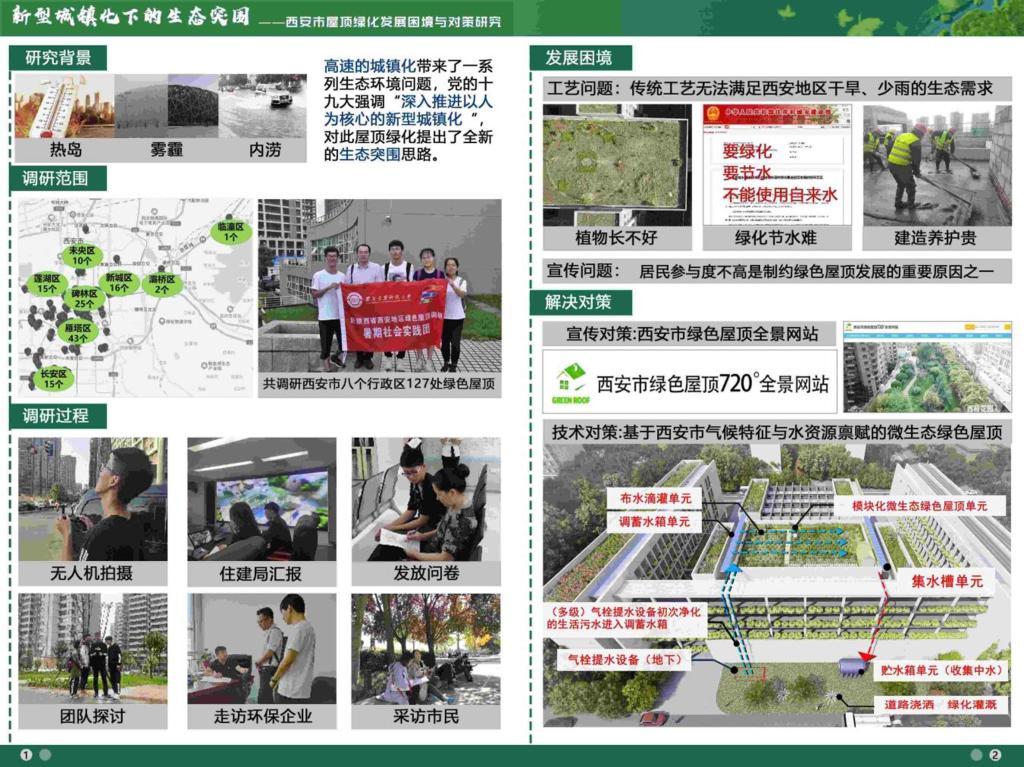
Task: Click the 西安市绿色屋顶720°全景网站 banner
Action: pos(689,381)
